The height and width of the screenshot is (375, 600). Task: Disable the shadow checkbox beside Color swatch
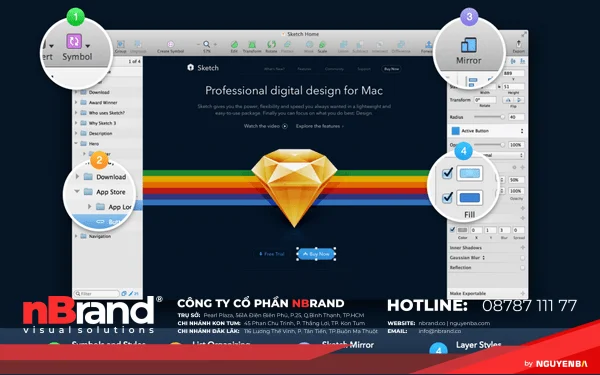tap(452, 230)
